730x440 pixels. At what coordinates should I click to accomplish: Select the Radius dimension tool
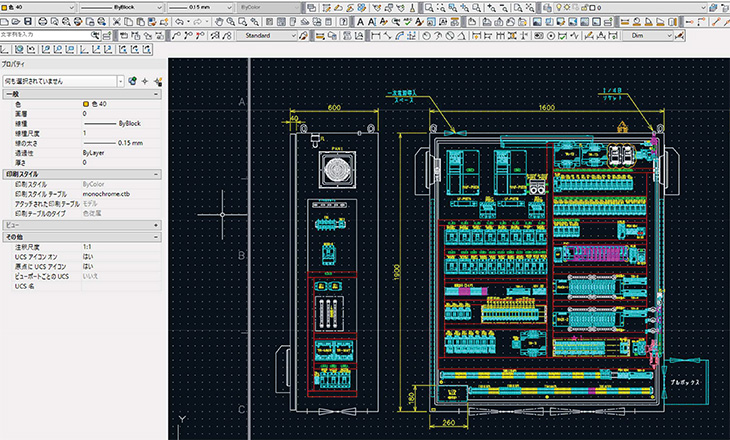pyautogui.click(x=426, y=35)
